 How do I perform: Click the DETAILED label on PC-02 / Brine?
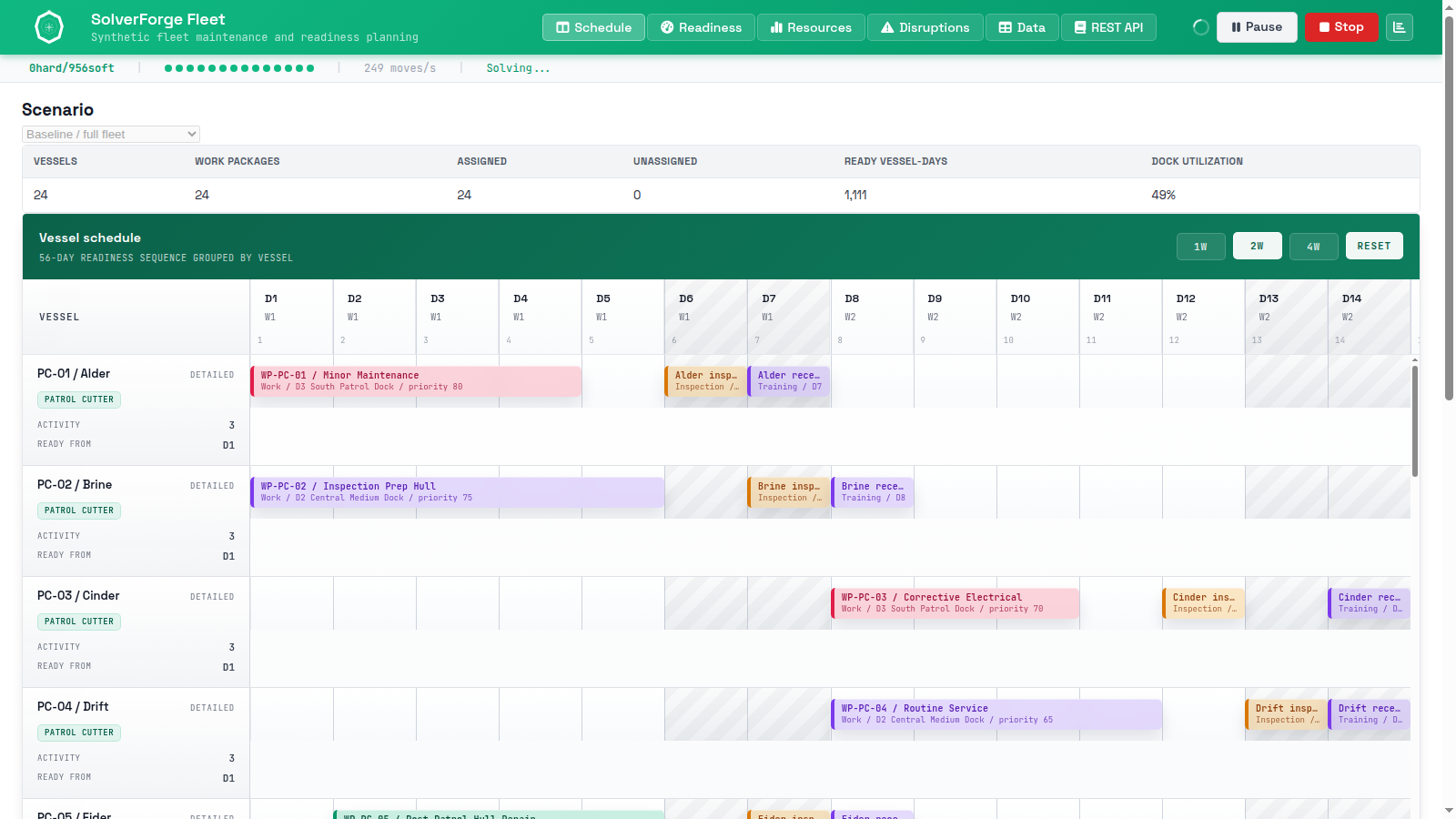(x=212, y=486)
